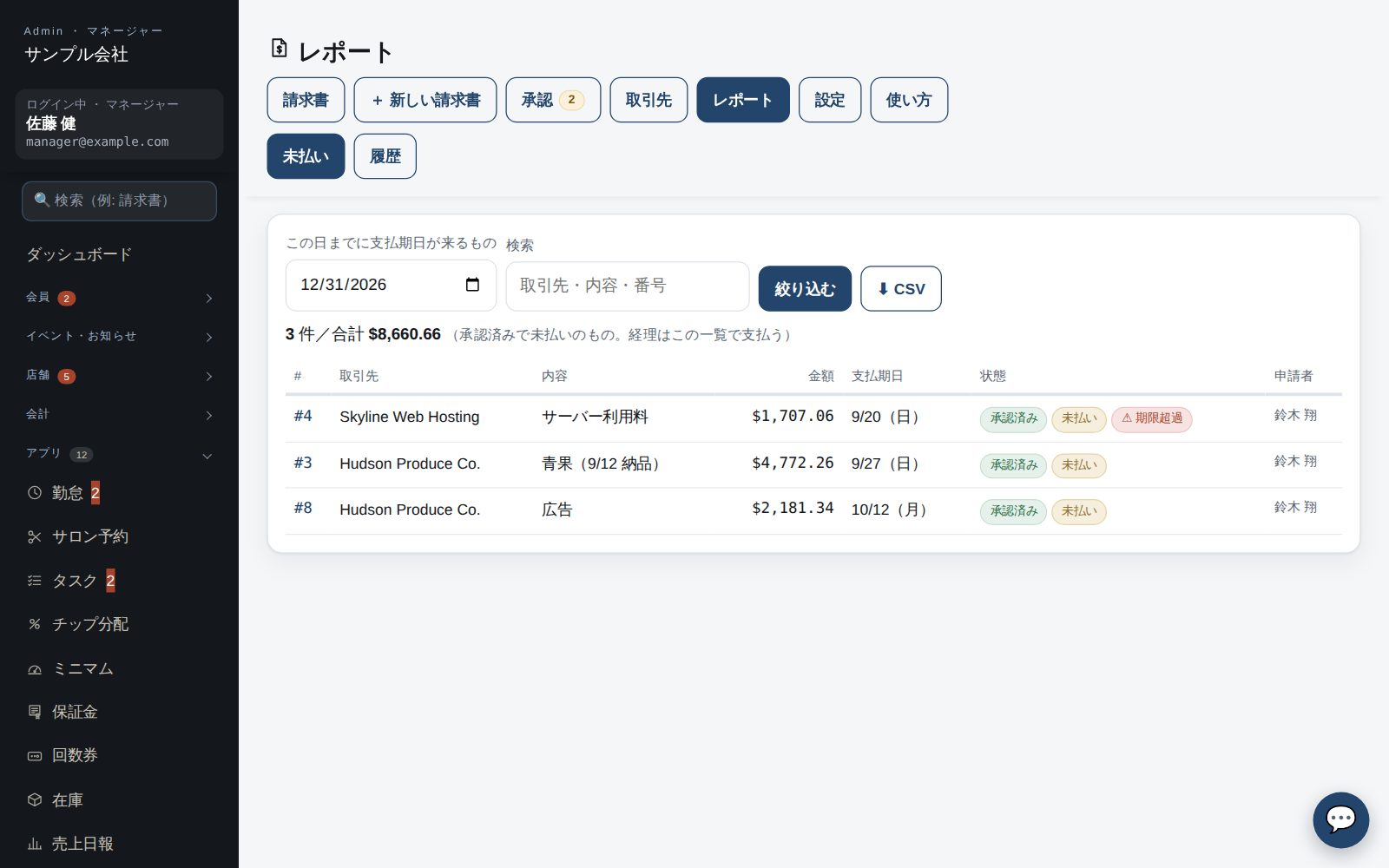Image resolution: width=1389 pixels, height=868 pixels.
Task: Open チップ分配 percent icon item
Action: (x=35, y=624)
